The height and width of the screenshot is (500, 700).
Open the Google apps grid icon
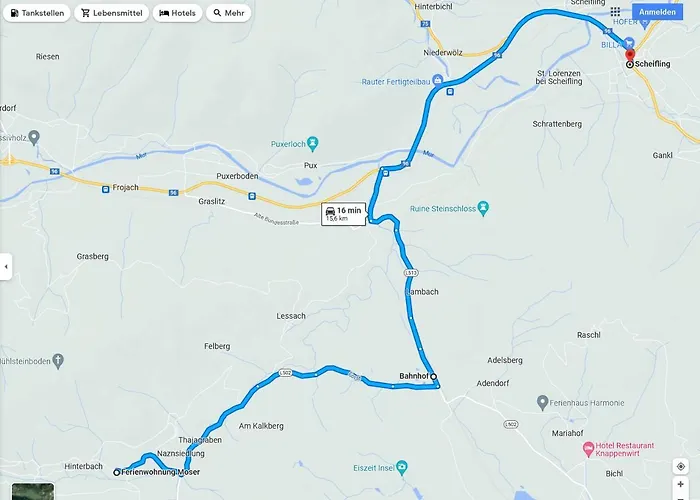(615, 12)
